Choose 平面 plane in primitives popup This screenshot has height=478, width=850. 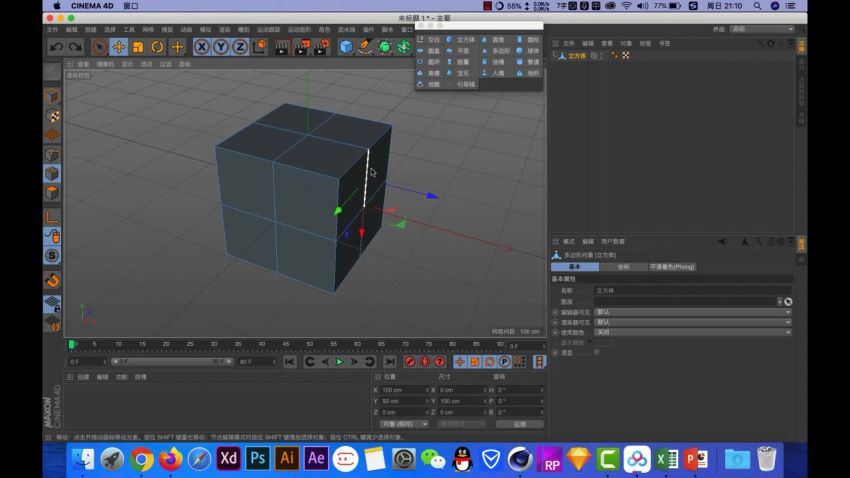click(459, 50)
